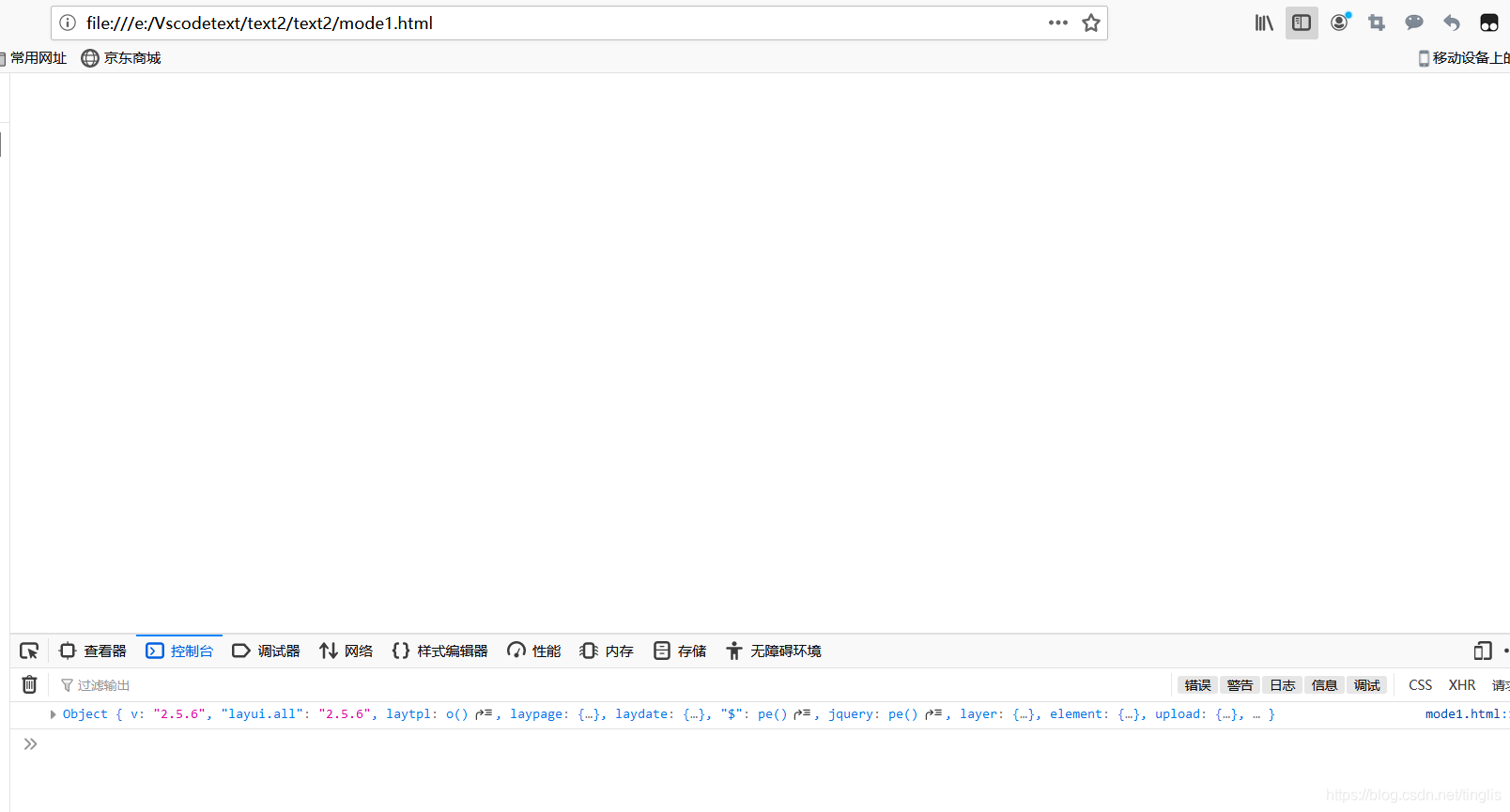1510x812 pixels.
Task: Jump to laytpl function definition icon
Action: pos(484,714)
